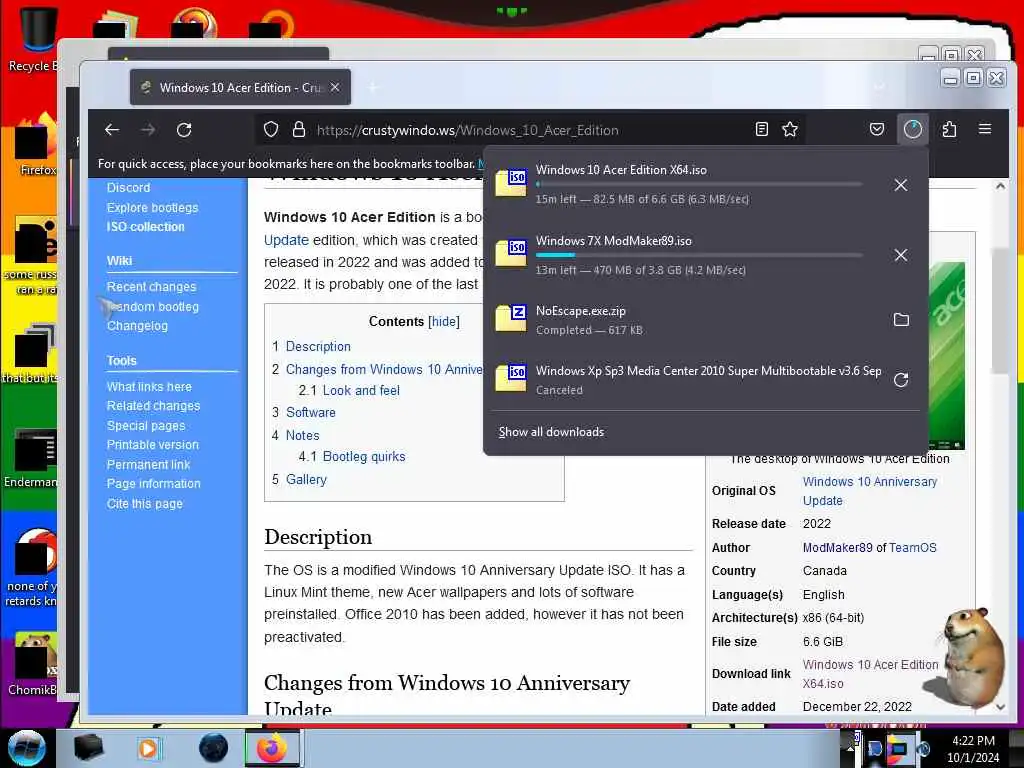
Task: Open the tracking protection shield icon
Action: point(271,129)
